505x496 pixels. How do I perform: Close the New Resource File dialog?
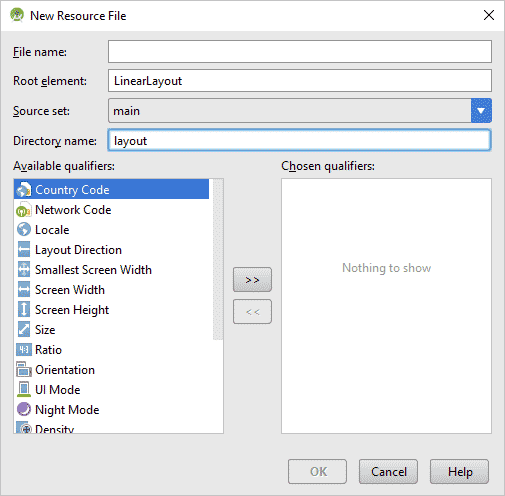click(x=489, y=15)
